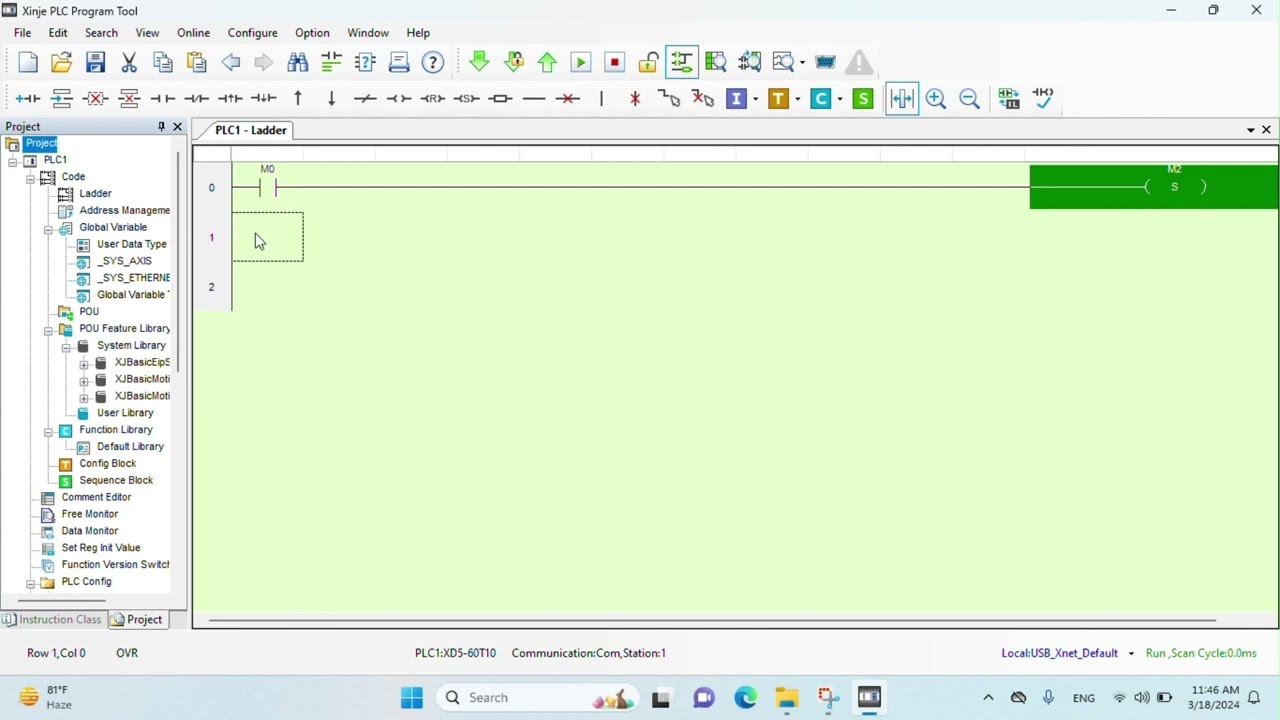1280x720 pixels.
Task: Click the green Upload program arrow
Action: tap(547, 62)
